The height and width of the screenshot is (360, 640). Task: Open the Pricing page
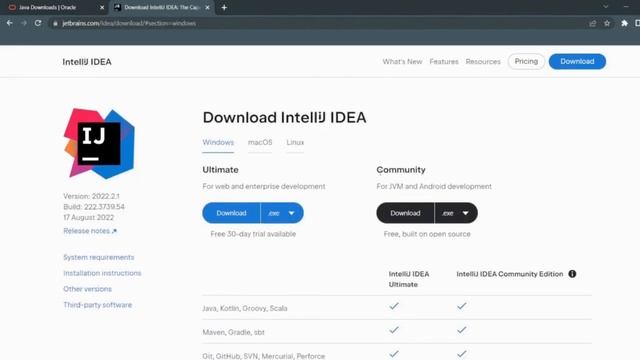coord(526,61)
